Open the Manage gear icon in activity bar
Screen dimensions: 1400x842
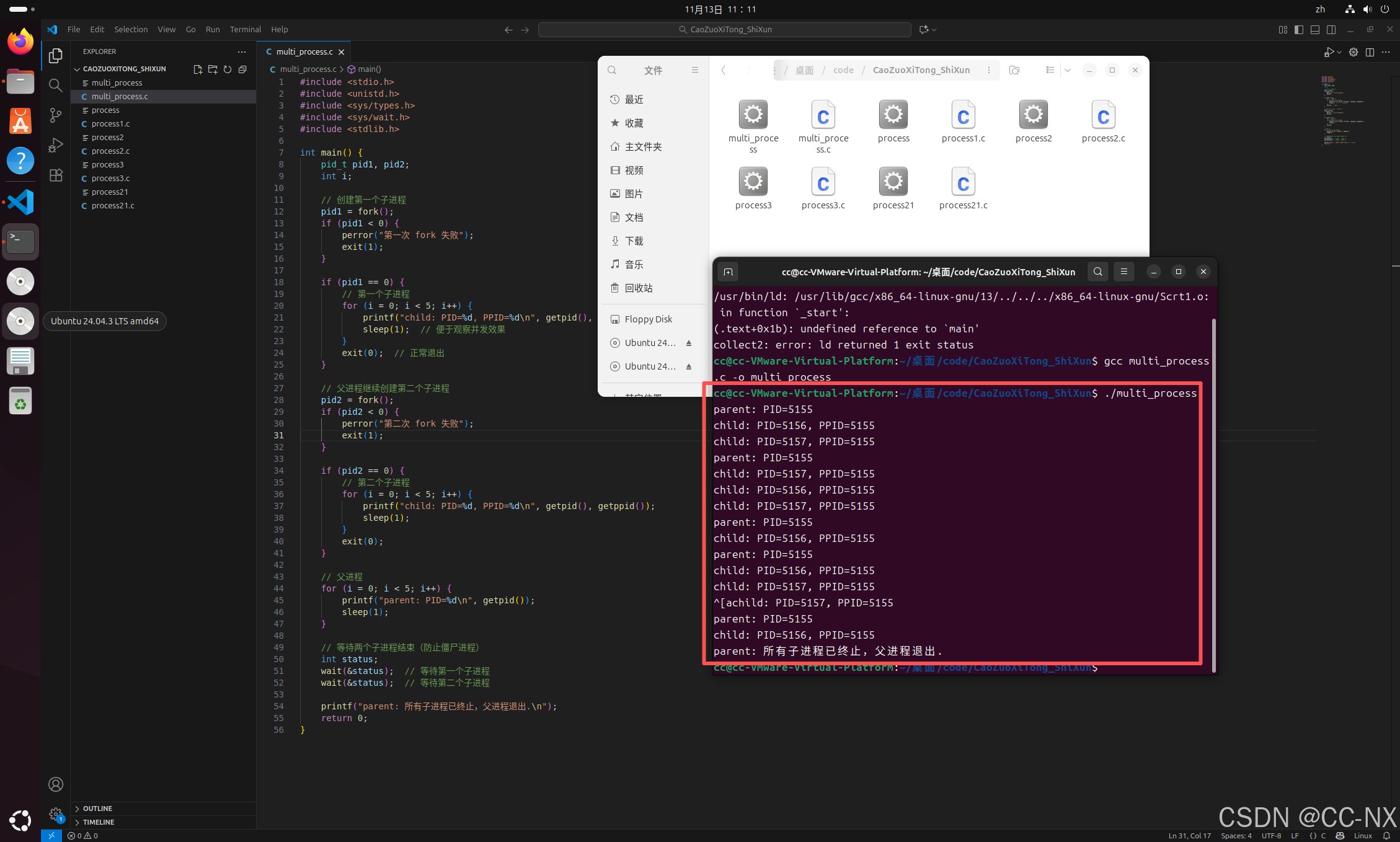[x=56, y=814]
